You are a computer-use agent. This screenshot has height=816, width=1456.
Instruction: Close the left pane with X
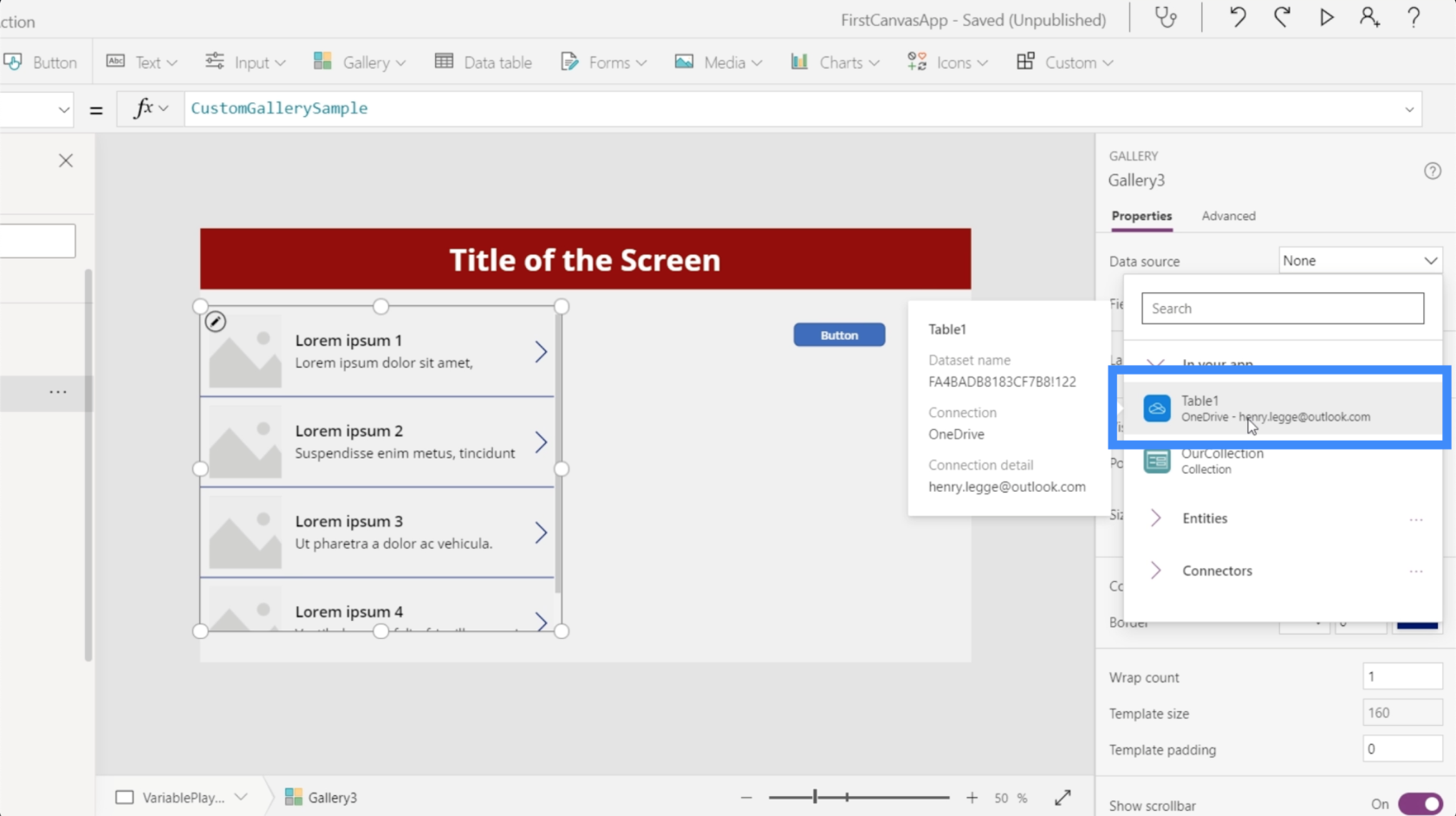[x=66, y=160]
